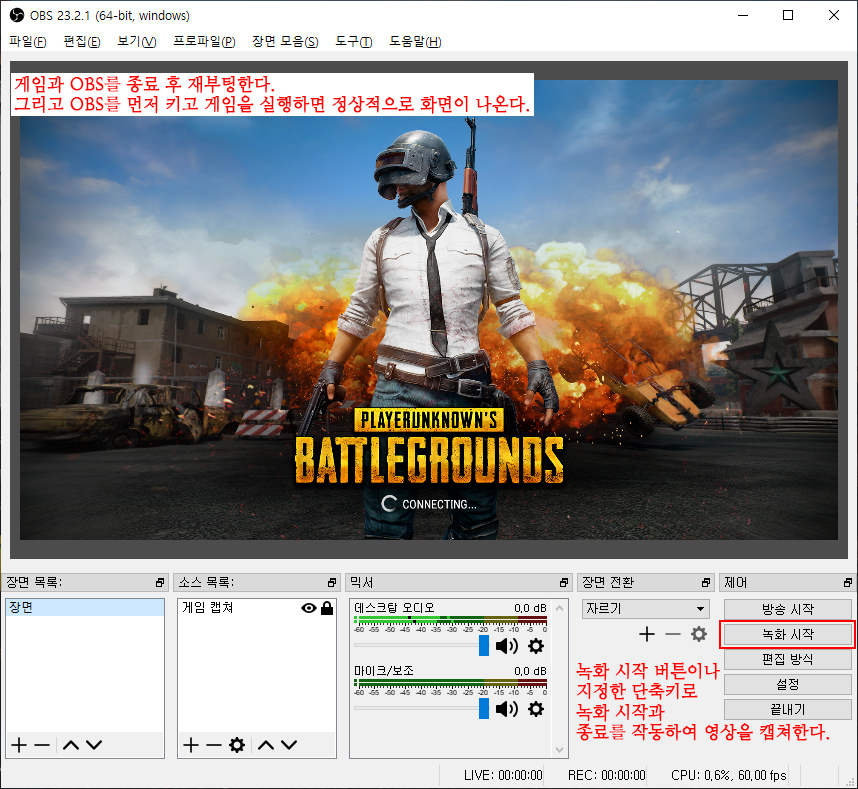
Task: Click the CPU usage and fps status text
Action: 729,775
